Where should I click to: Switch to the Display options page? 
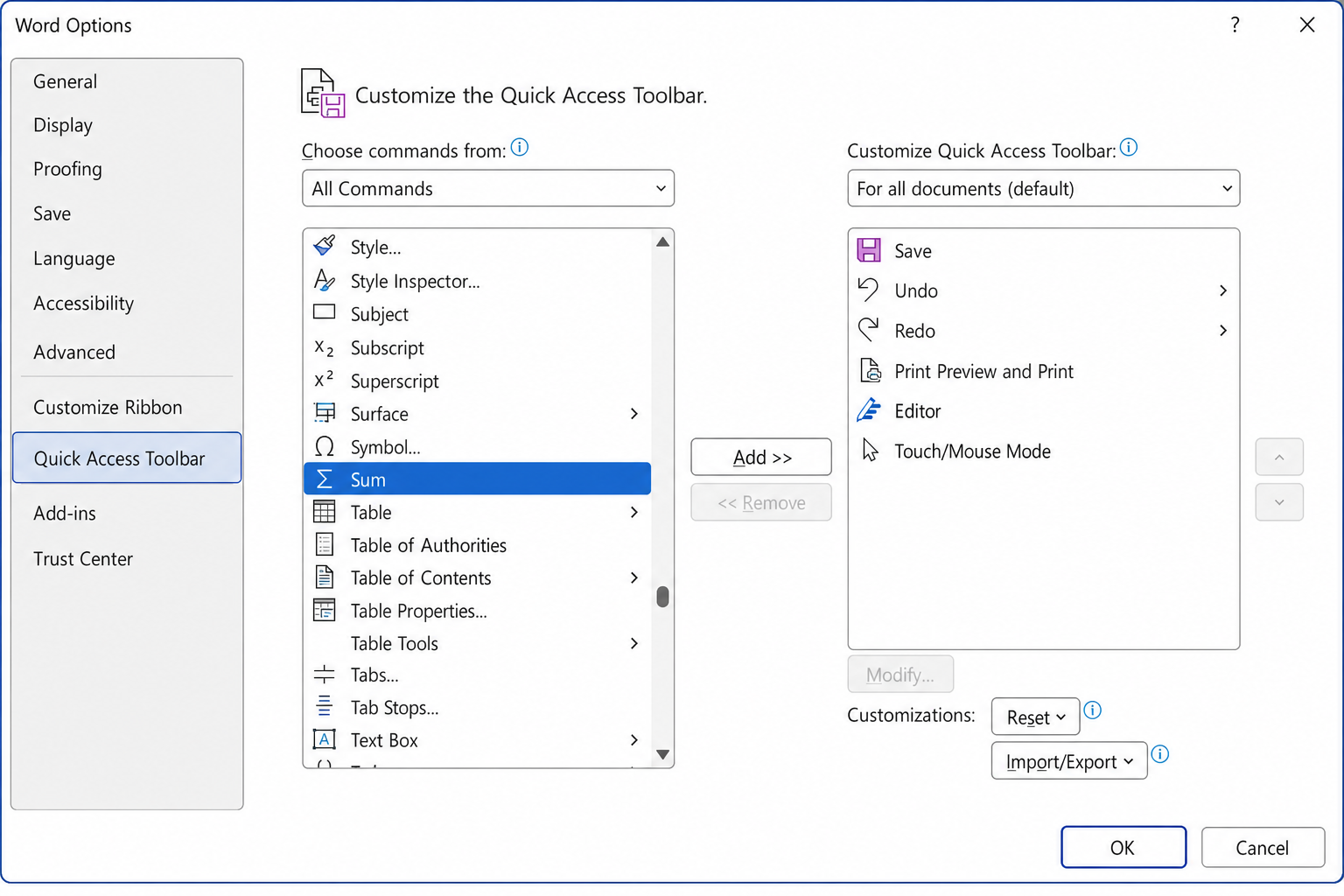point(127,125)
